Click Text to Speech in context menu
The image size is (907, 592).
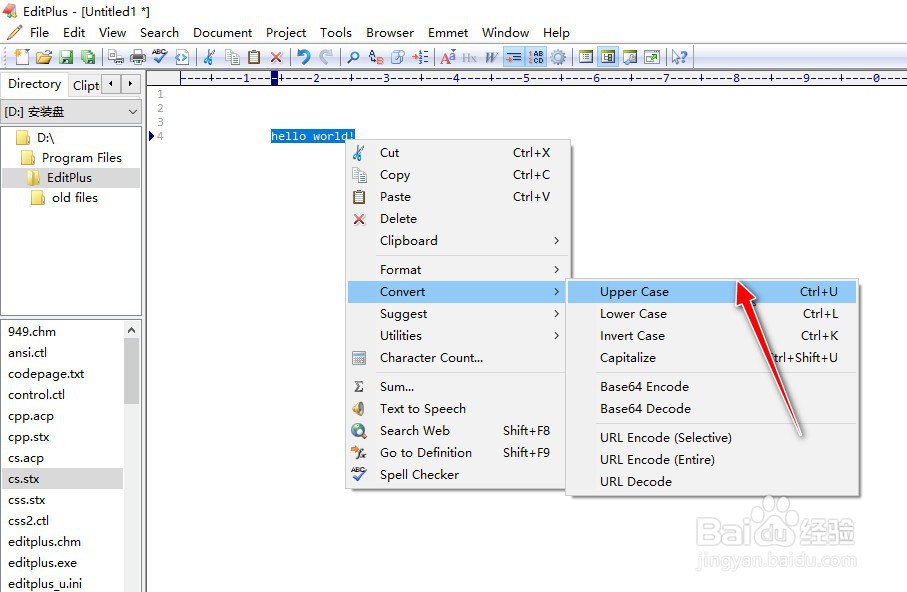pos(458,408)
